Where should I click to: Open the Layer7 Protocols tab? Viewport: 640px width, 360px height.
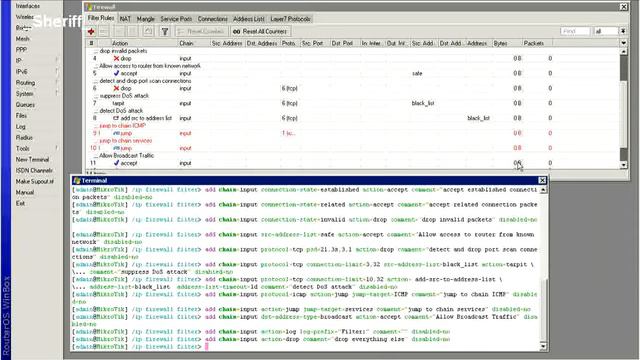[291, 19]
